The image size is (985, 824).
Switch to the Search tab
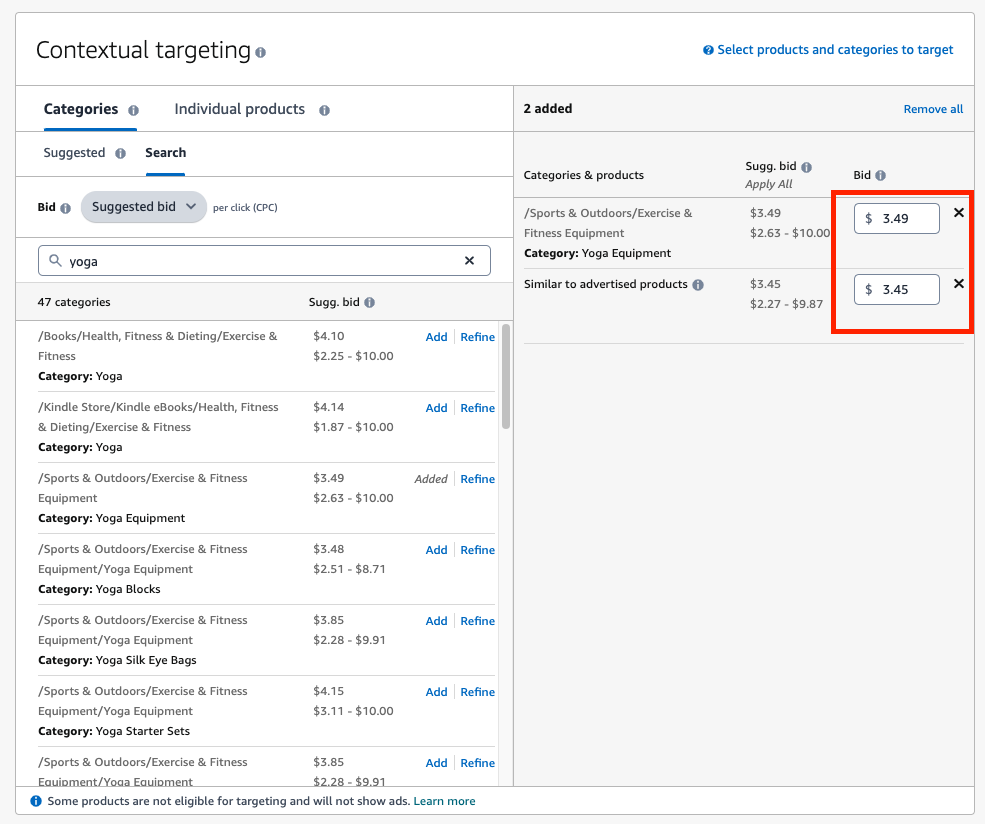(165, 153)
